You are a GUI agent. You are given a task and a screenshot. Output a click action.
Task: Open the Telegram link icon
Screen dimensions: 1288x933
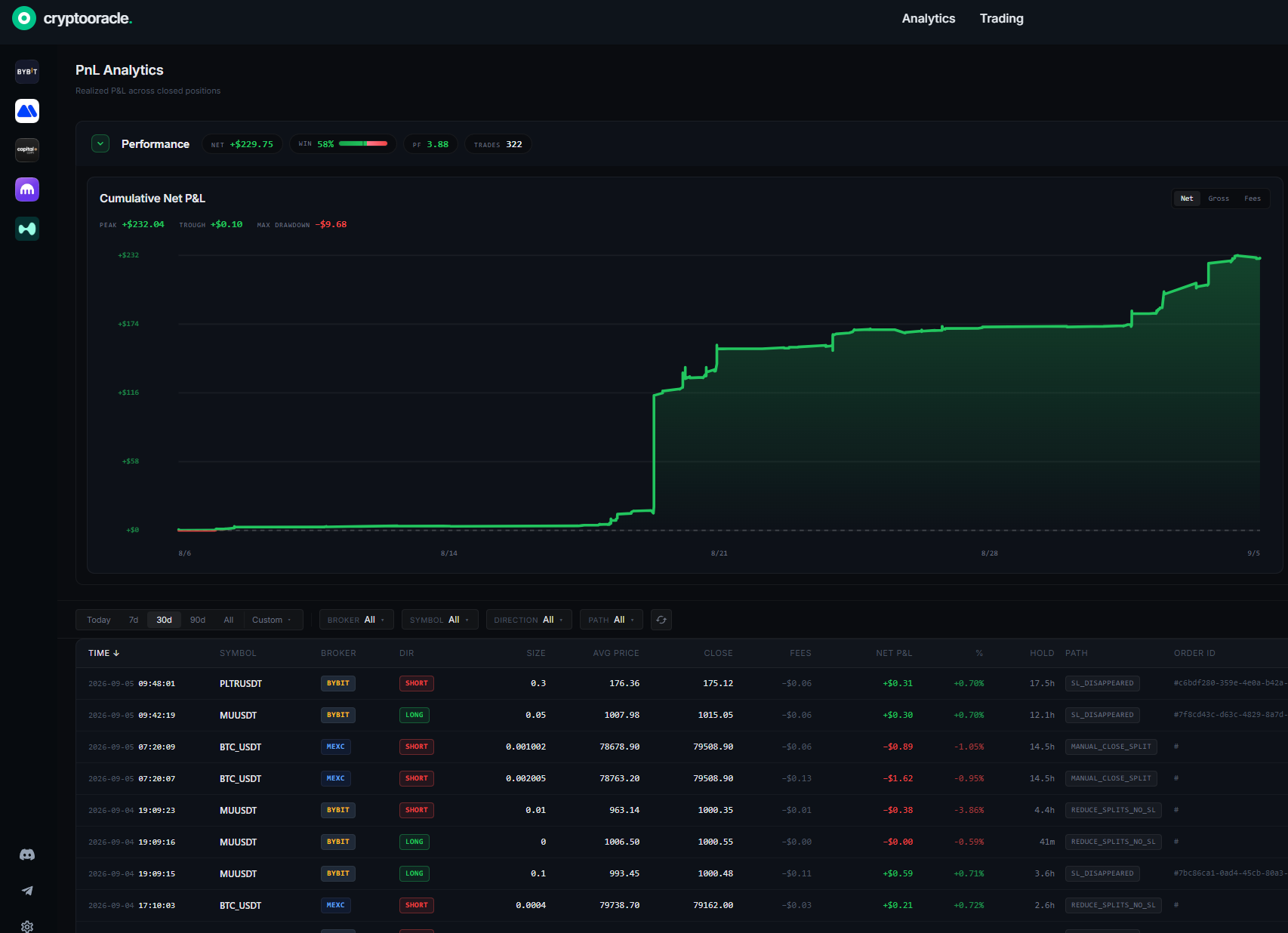(27, 891)
